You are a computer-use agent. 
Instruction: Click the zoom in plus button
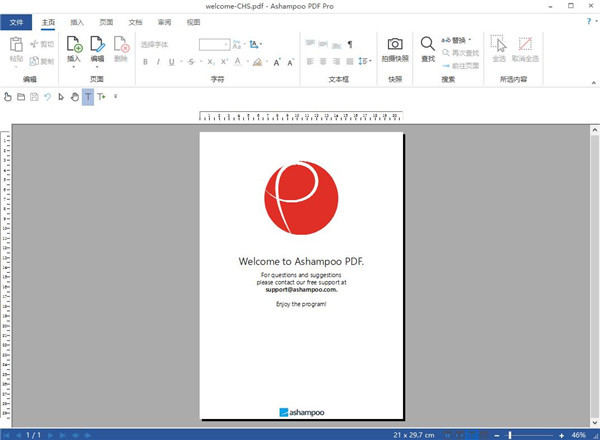pyautogui.click(x=562, y=435)
